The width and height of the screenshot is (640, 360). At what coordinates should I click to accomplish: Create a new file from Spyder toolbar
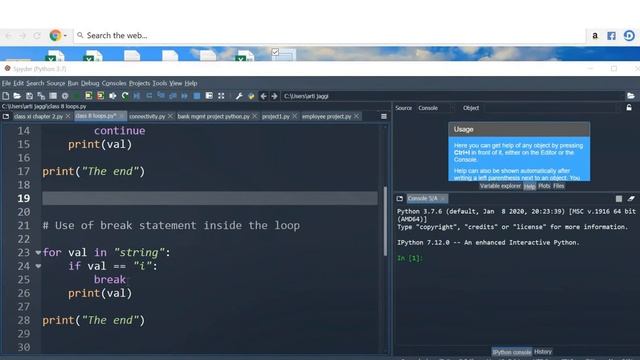tap(6, 96)
